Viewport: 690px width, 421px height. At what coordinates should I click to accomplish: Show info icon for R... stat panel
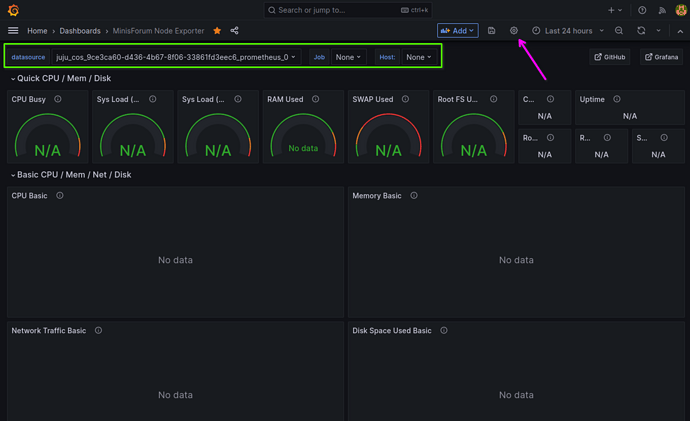pyautogui.click(x=607, y=138)
